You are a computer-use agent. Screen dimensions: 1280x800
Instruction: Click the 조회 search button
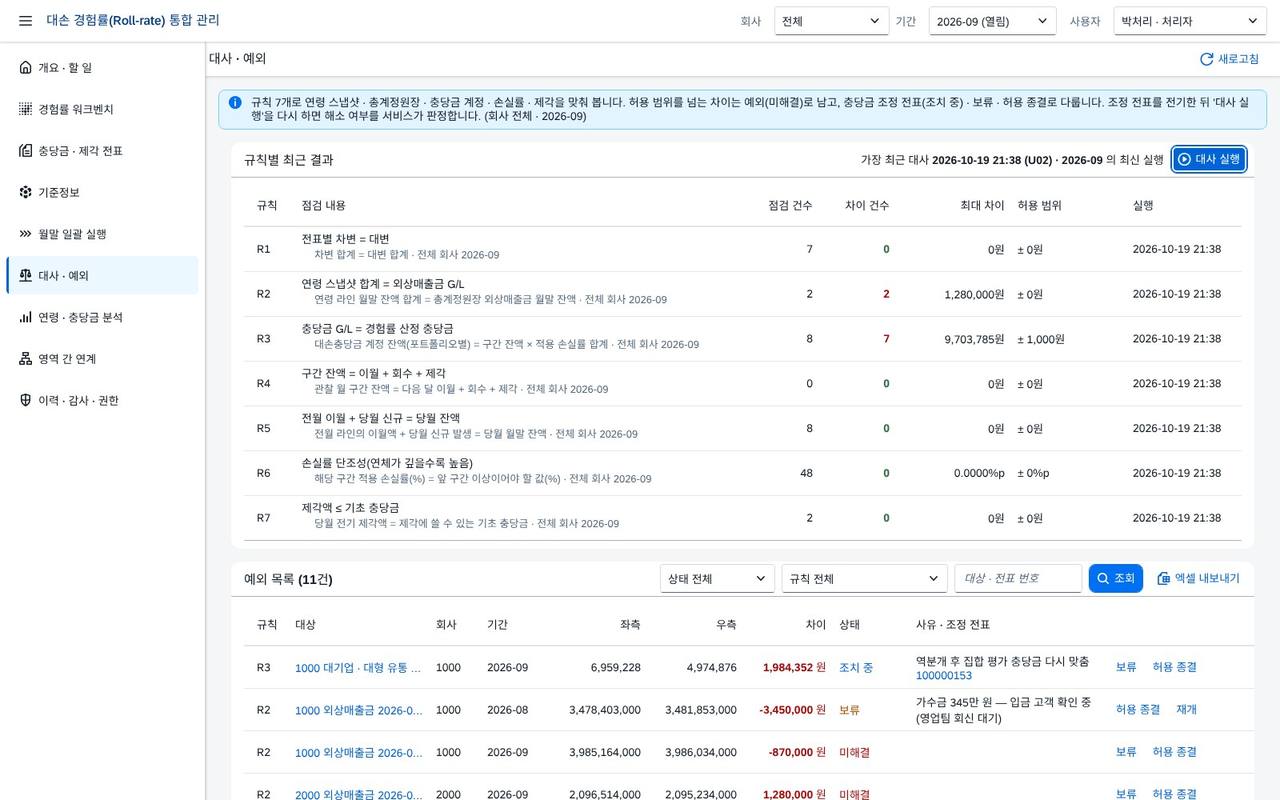[1115, 578]
